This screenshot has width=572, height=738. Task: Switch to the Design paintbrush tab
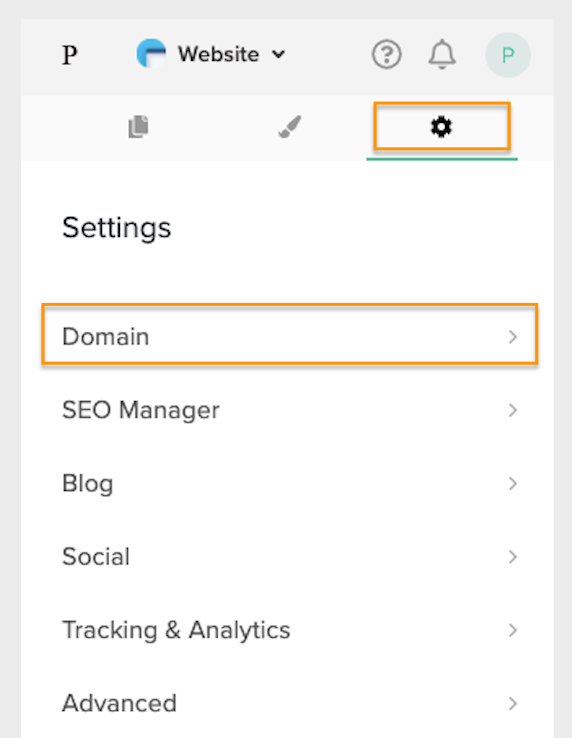(290, 127)
